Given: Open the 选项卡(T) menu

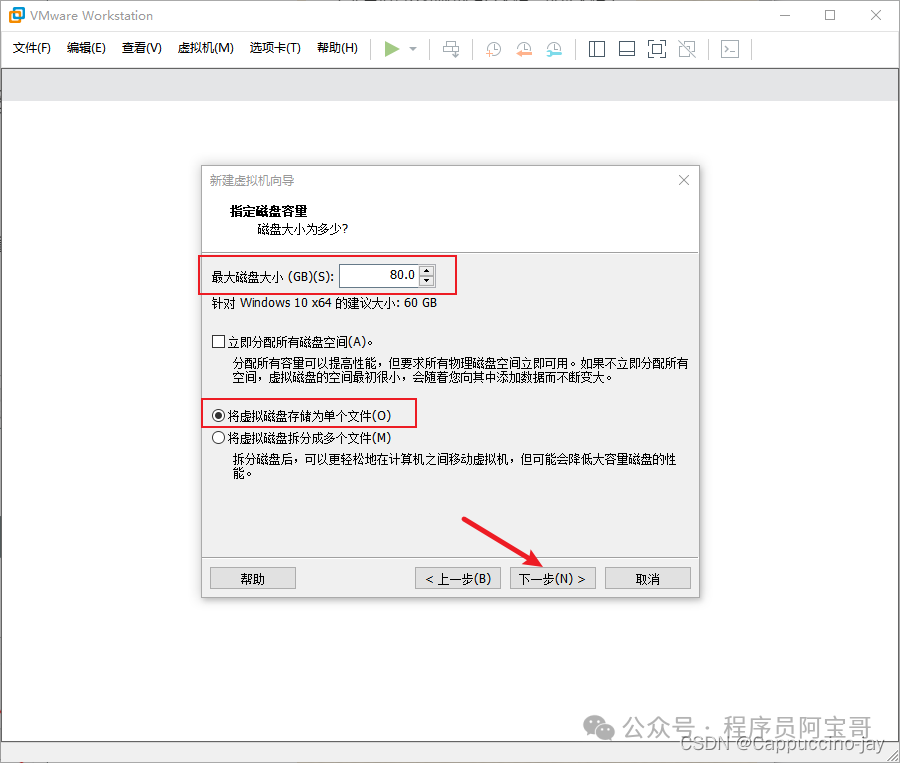Looking at the screenshot, I should pyautogui.click(x=275, y=48).
